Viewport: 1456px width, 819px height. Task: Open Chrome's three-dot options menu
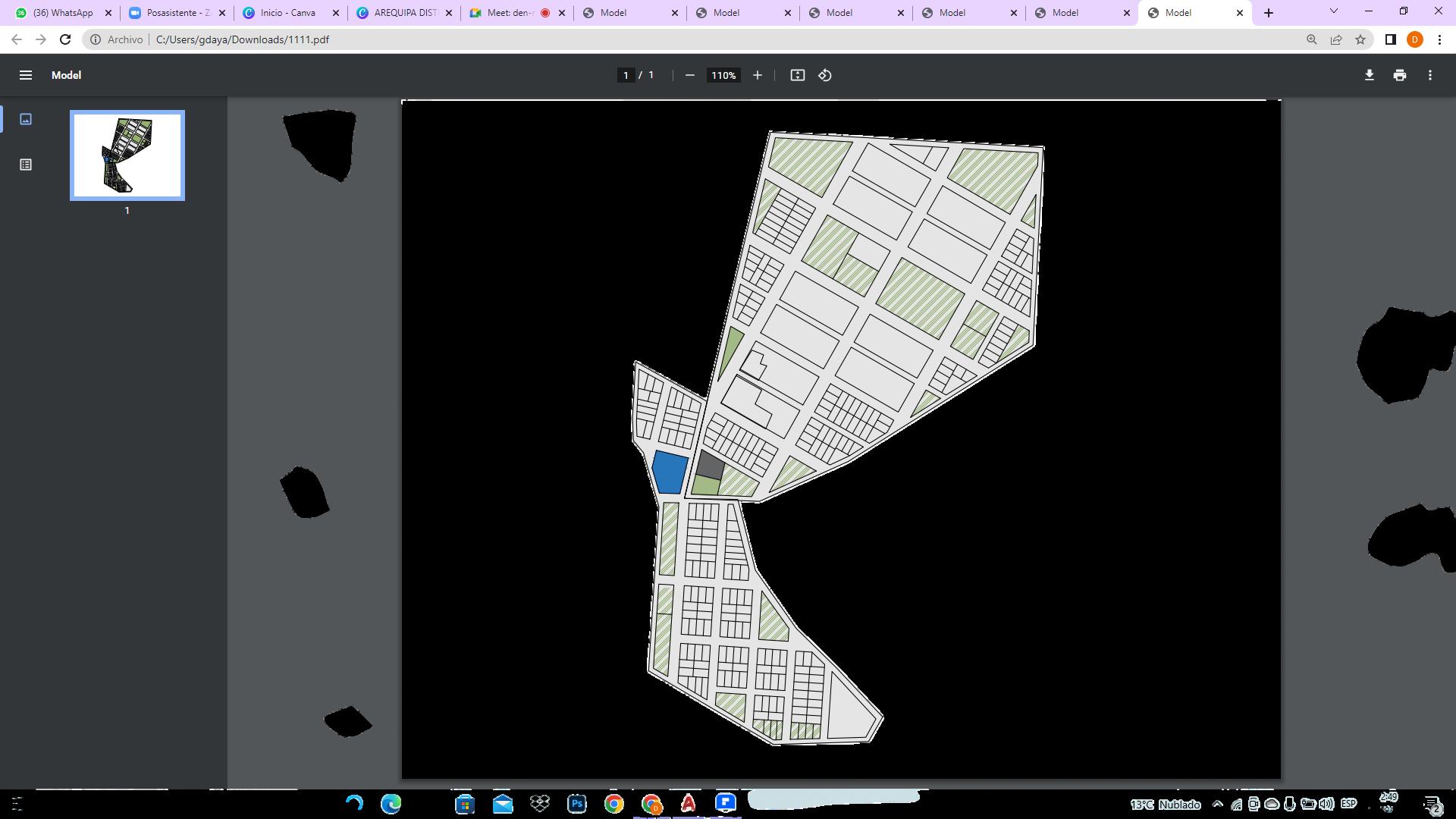(1439, 39)
